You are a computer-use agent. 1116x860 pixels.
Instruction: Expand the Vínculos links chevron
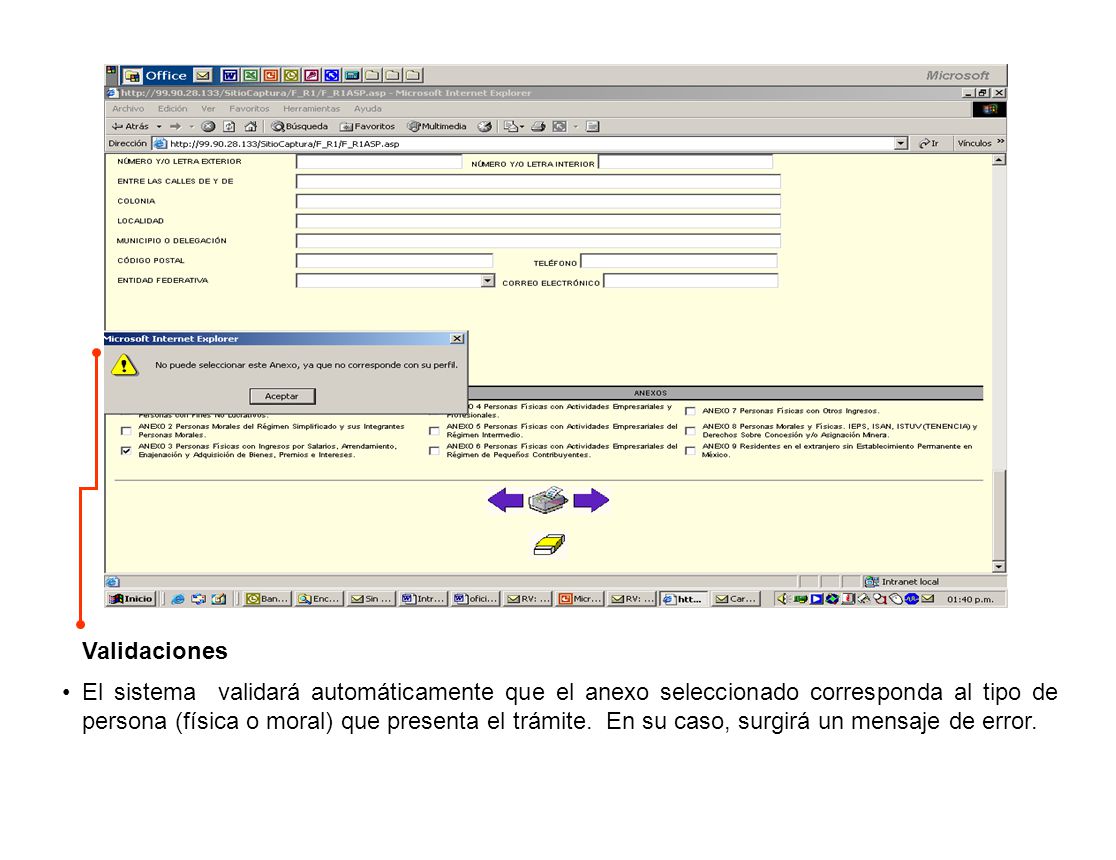(1001, 142)
